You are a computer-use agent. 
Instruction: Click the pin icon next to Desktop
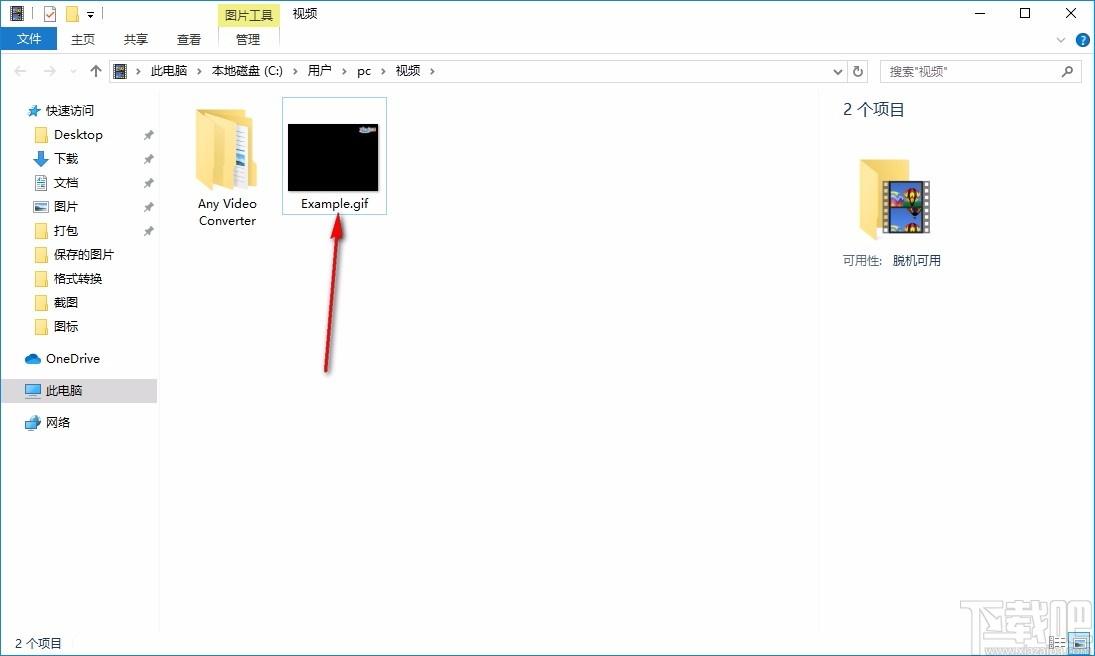point(148,135)
